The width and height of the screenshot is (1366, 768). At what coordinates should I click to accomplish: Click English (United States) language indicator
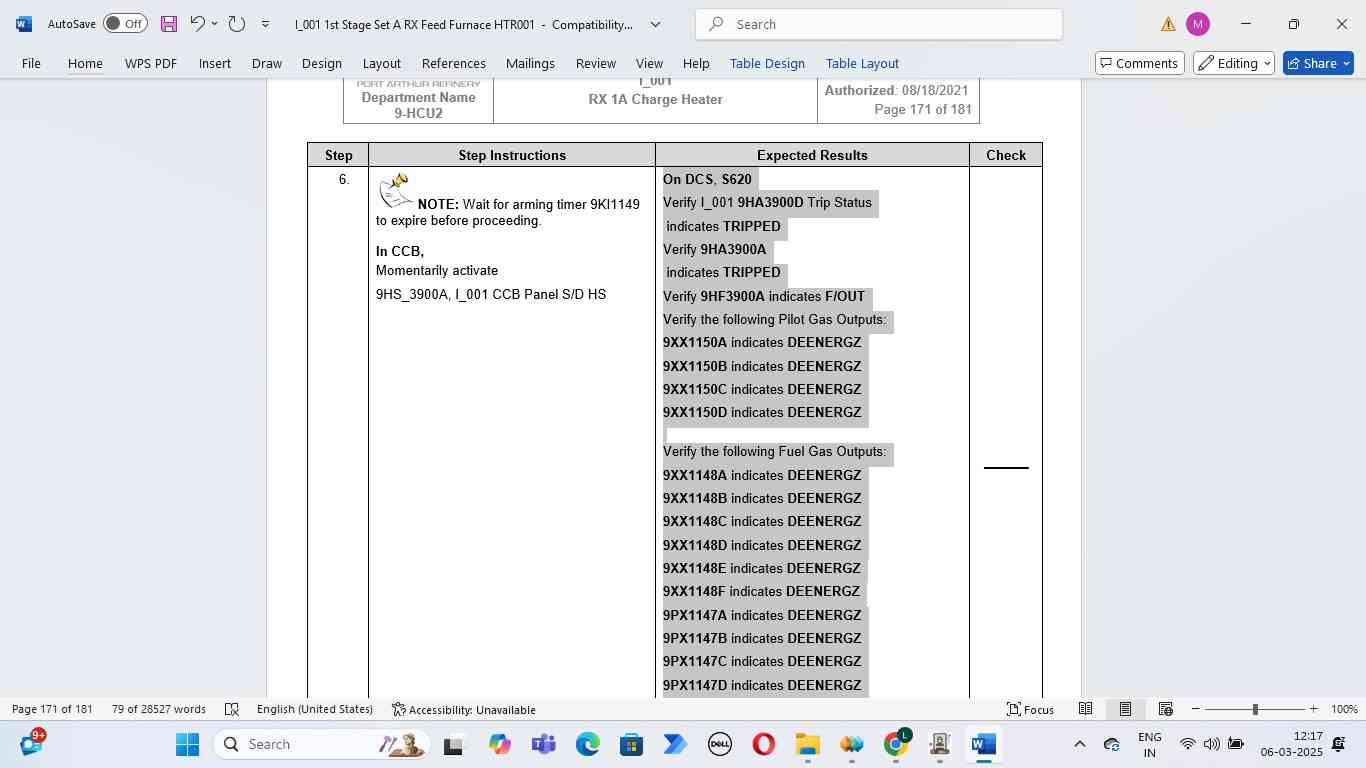point(315,709)
